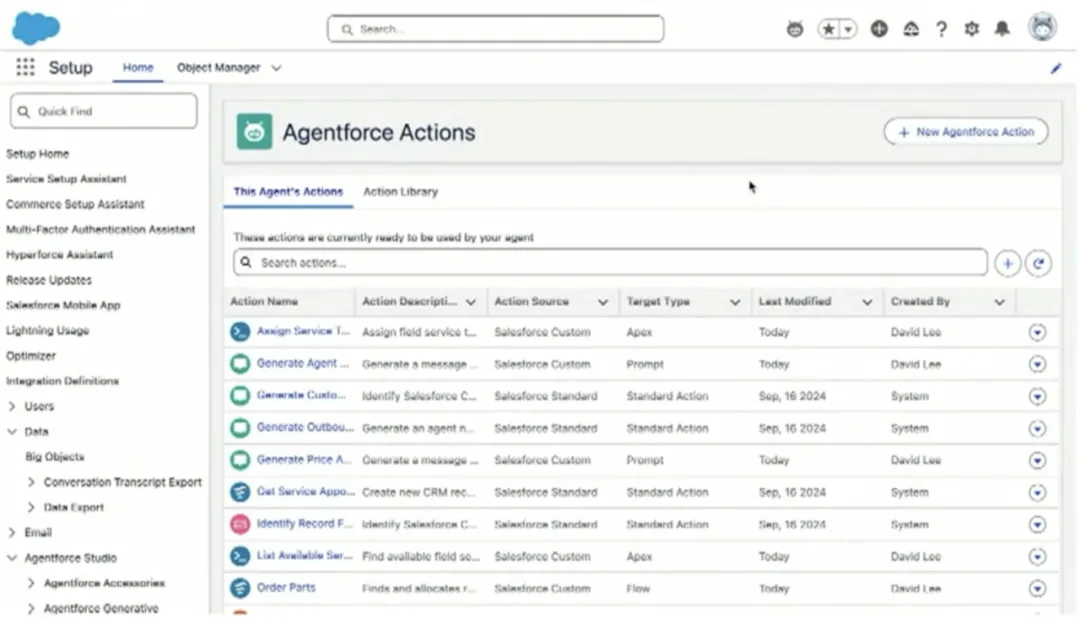Screen dimensions: 1080x619
Task: Switch to the Action Library tab
Action: (x=400, y=191)
